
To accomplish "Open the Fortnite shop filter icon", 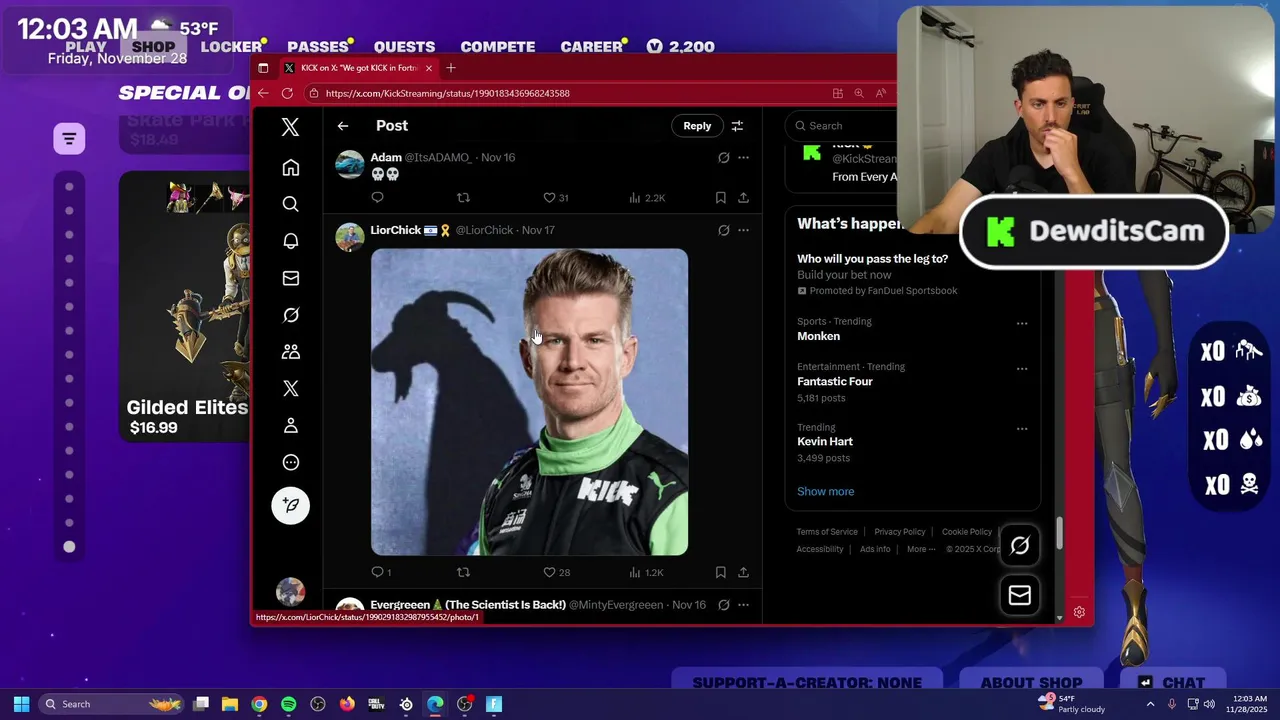I will [69, 138].
